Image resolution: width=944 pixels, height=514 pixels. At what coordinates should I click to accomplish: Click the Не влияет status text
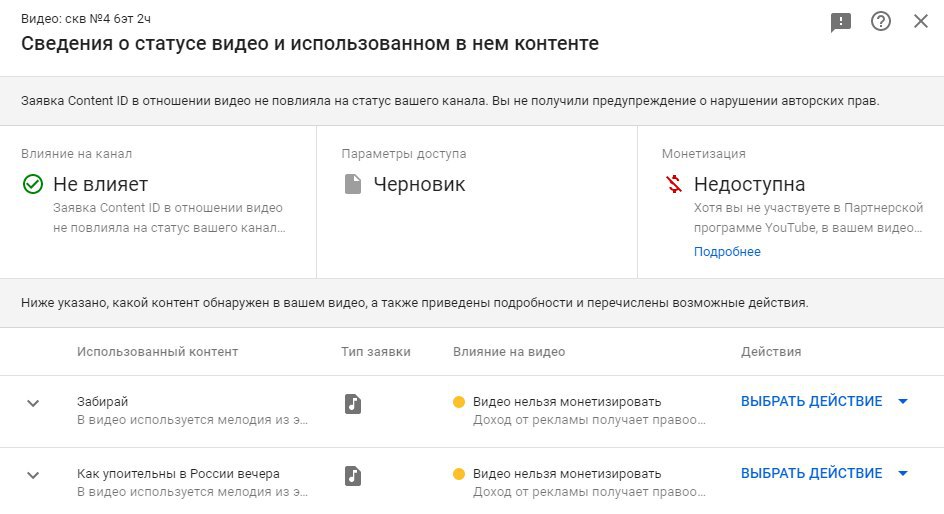pos(101,184)
